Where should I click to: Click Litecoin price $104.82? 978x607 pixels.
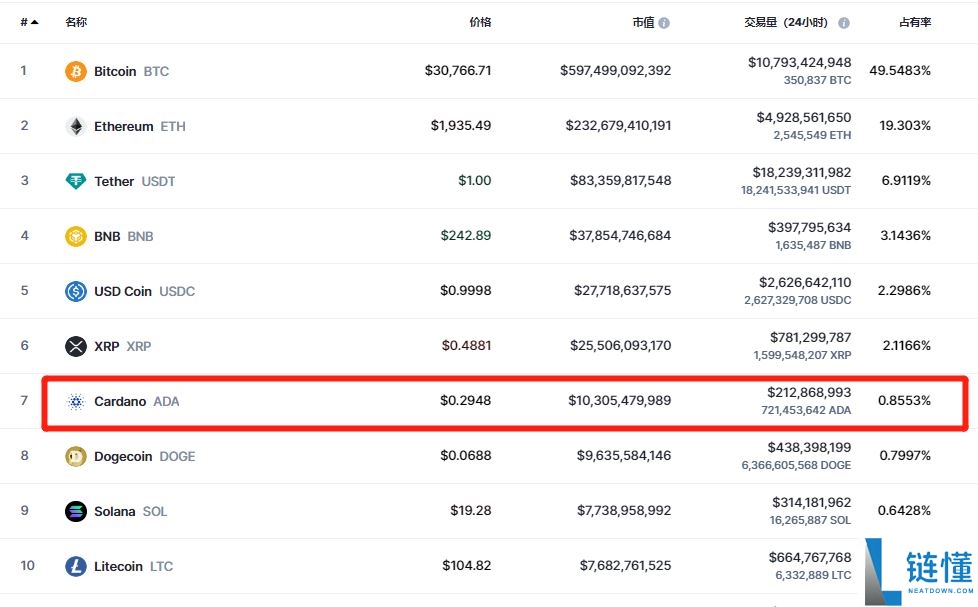tap(467, 565)
